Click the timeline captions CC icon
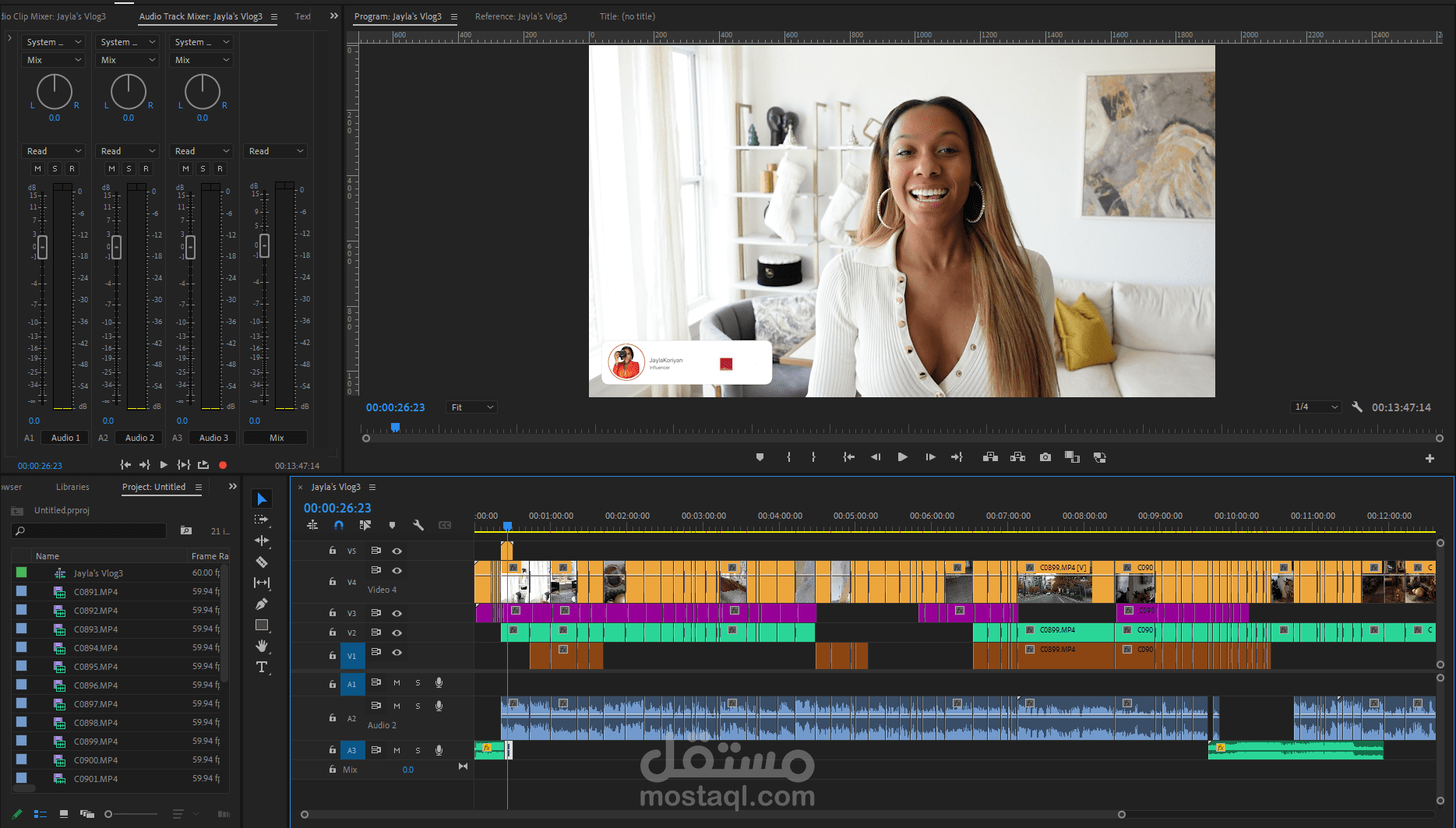This screenshot has height=828, width=1456. coord(445,526)
